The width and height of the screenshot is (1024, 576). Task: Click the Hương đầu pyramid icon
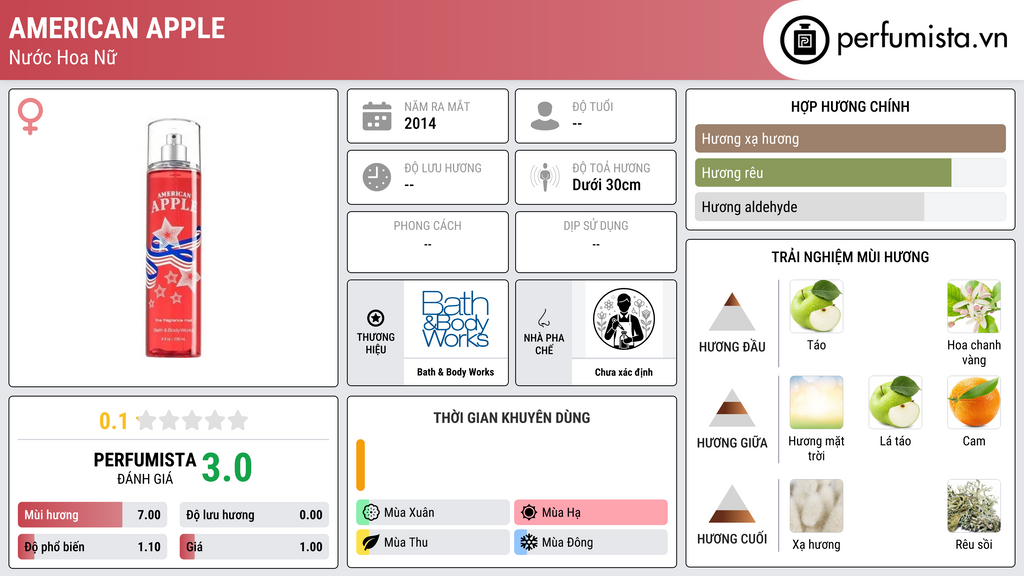tap(732, 312)
